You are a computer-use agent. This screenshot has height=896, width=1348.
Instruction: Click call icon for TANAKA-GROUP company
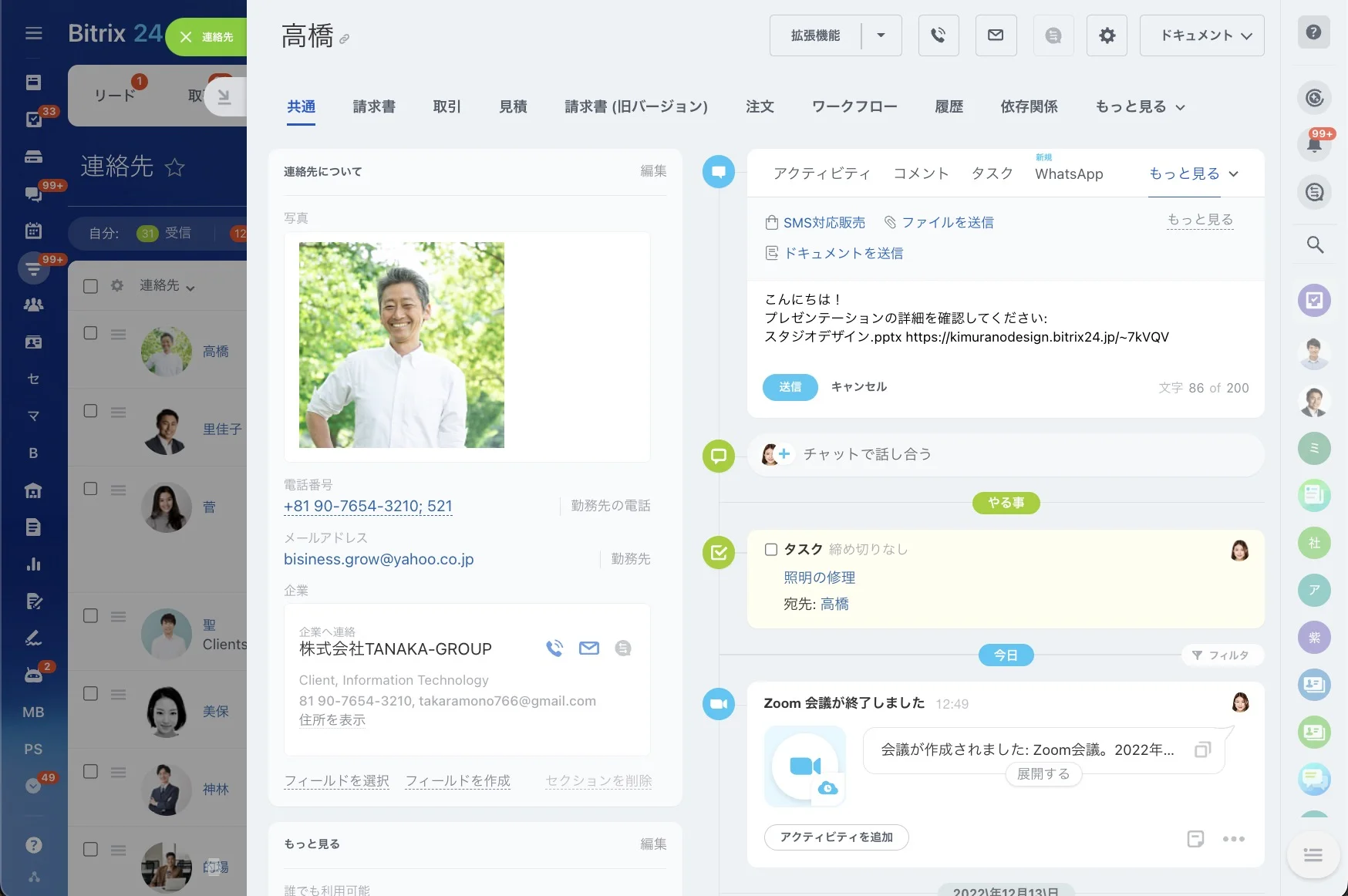554,648
